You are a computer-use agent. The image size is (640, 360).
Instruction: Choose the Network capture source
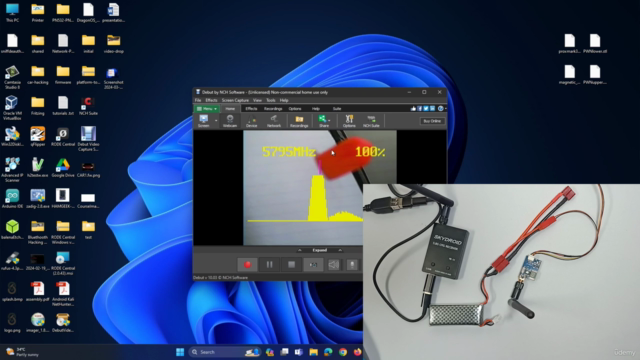(x=273, y=121)
